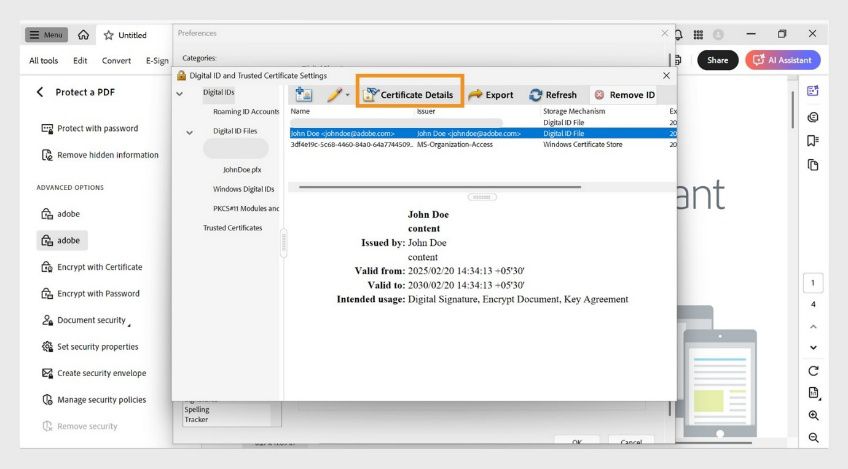The width and height of the screenshot is (848, 469).
Task: Click the splitter handle below ID list
Action: tap(481, 197)
